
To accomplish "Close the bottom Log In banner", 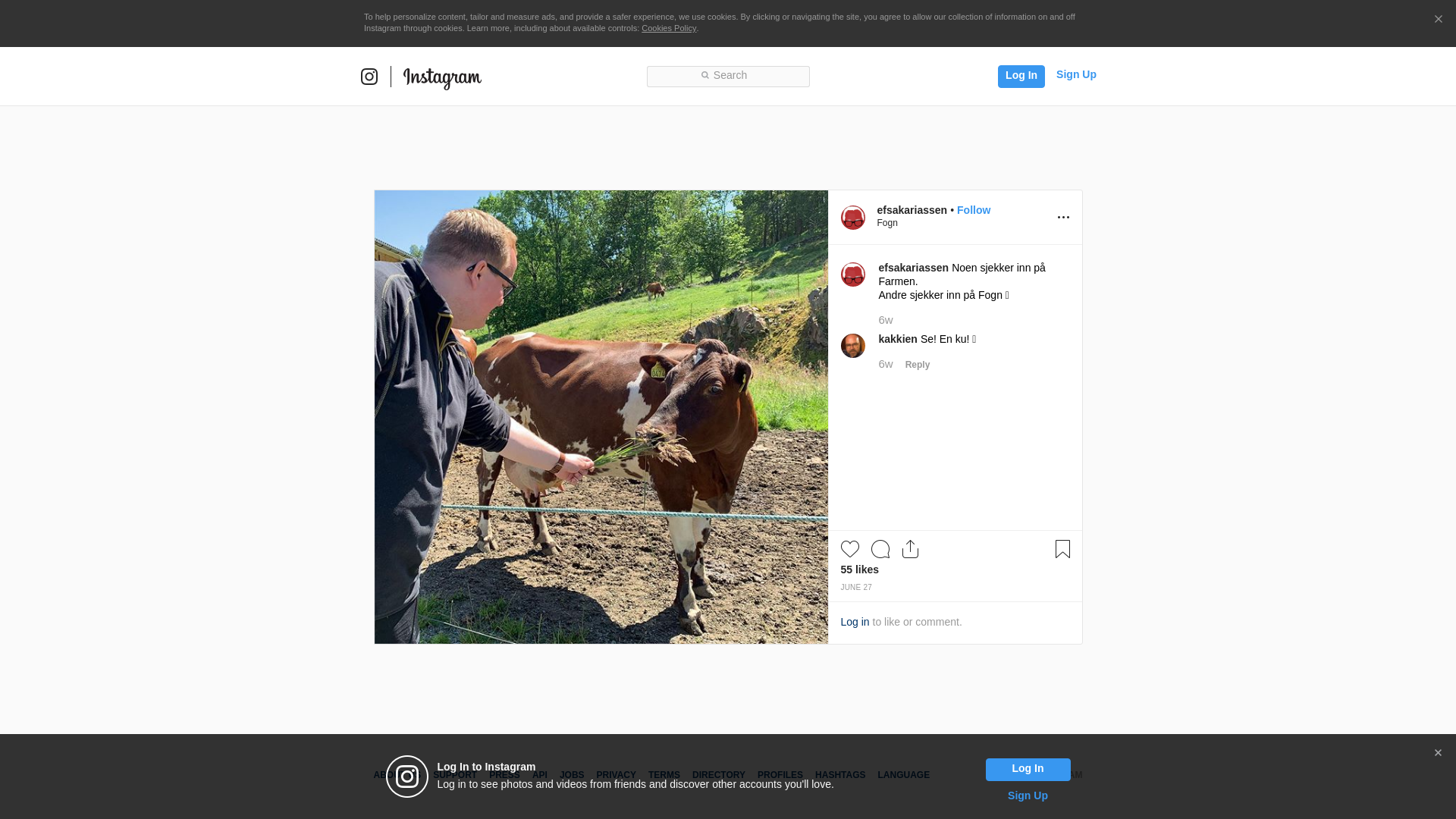I will point(1438,753).
